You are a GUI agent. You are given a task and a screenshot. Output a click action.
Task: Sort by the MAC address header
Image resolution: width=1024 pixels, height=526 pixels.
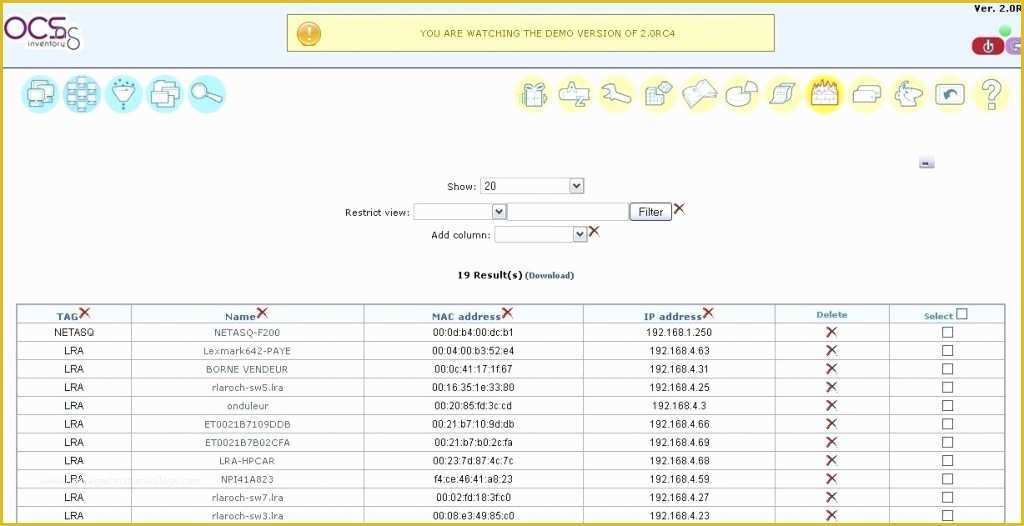[466, 316]
